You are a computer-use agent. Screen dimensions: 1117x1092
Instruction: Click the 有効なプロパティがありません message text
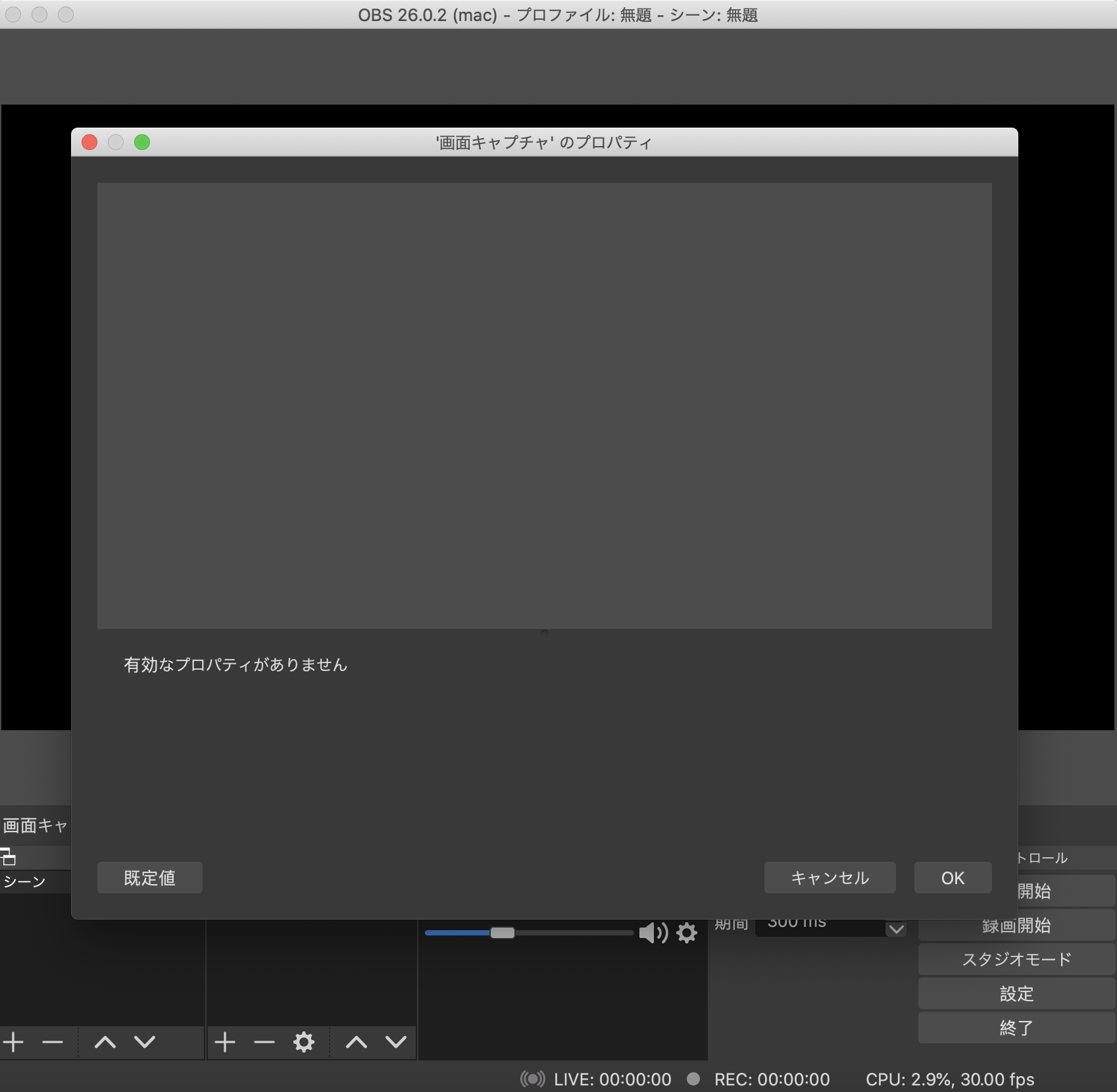(236, 665)
